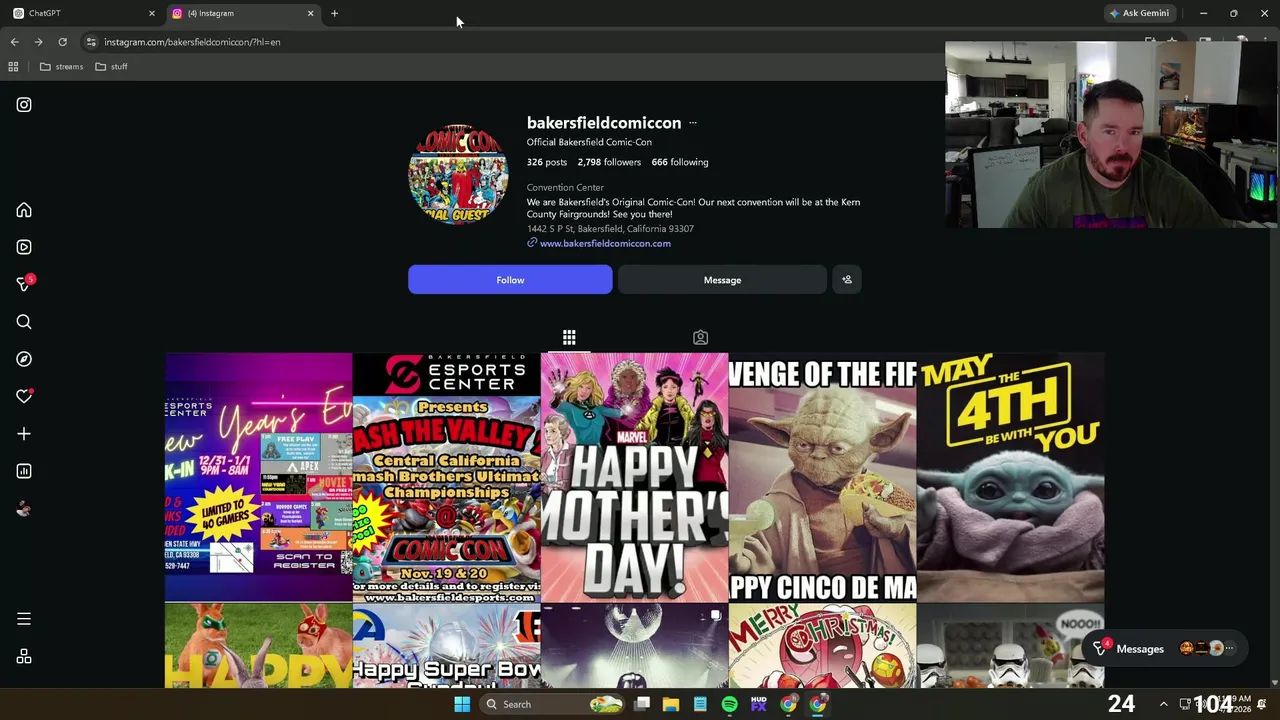
Task: Open the Merry Christmas post
Action: (822, 646)
